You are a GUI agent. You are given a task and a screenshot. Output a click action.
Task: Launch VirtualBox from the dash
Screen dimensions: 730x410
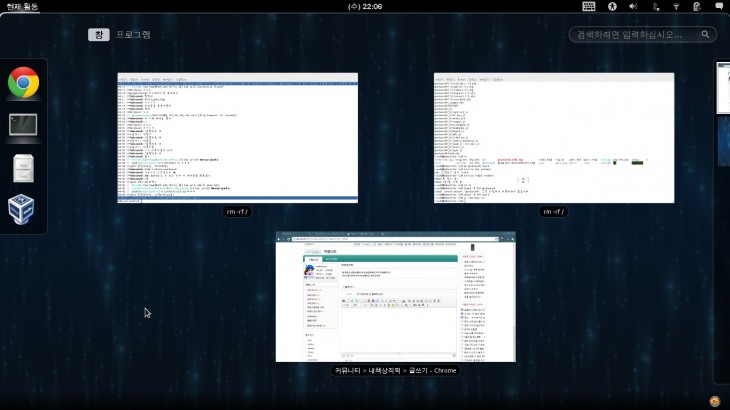(23, 210)
